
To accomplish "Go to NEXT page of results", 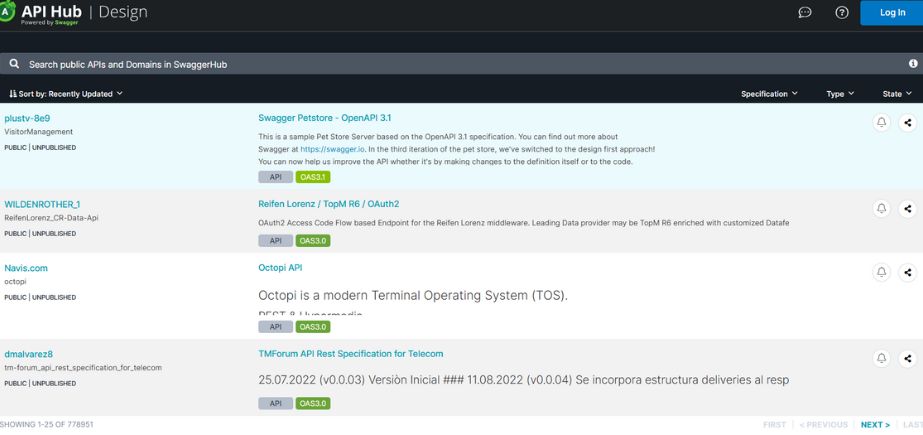I will pos(875,424).
